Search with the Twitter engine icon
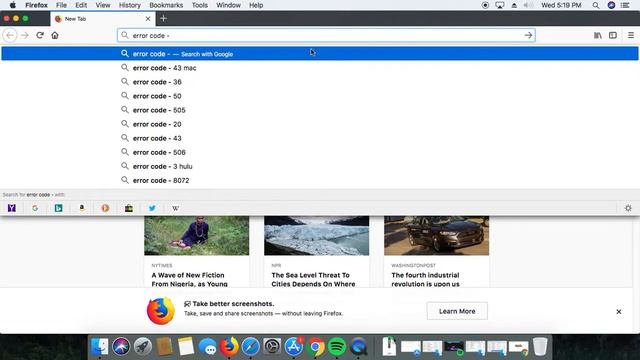Image resolution: width=640 pixels, height=360 pixels. click(x=152, y=208)
